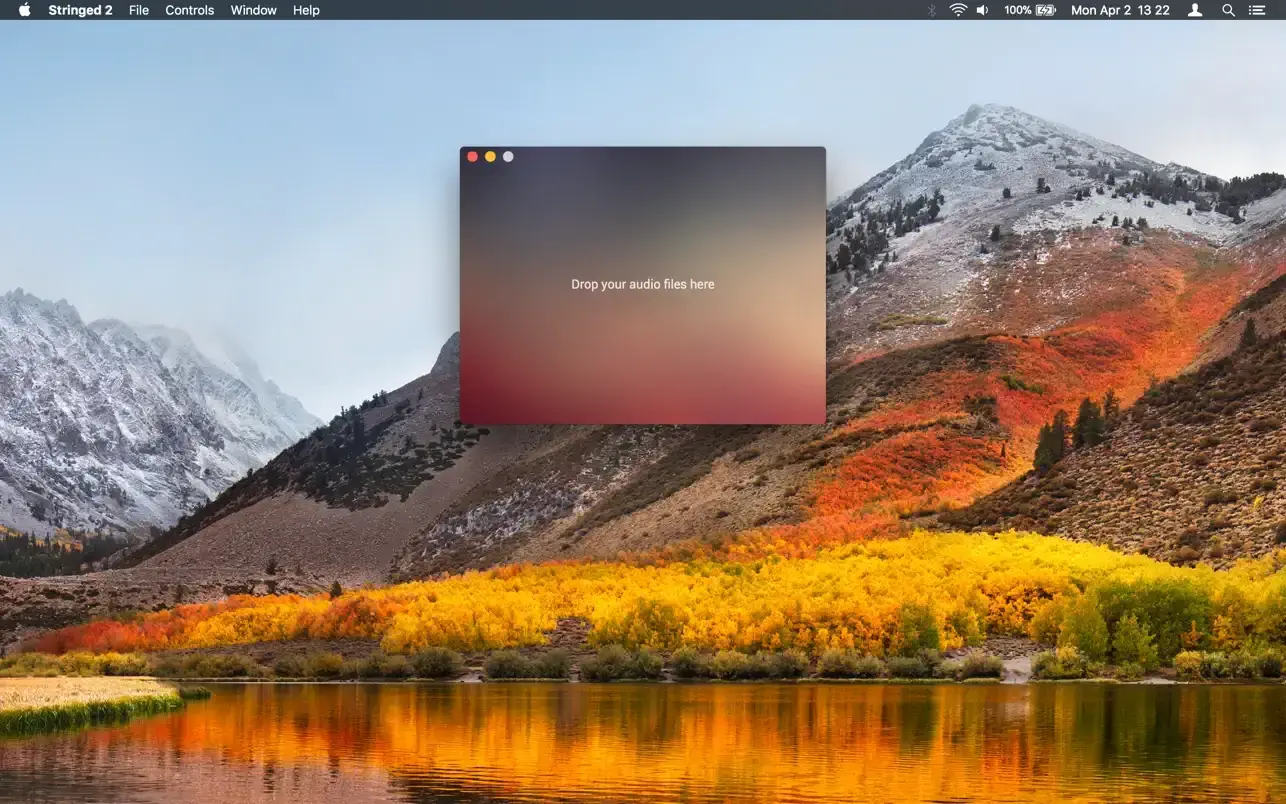Open Spotlight search magnifier

[1228, 10]
